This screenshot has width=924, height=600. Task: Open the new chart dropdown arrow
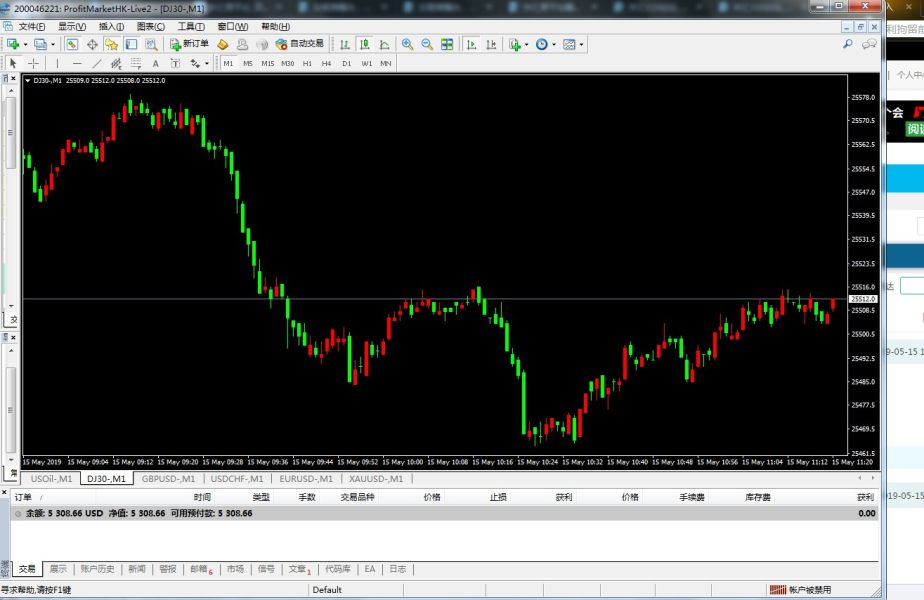pyautogui.click(x=25, y=44)
